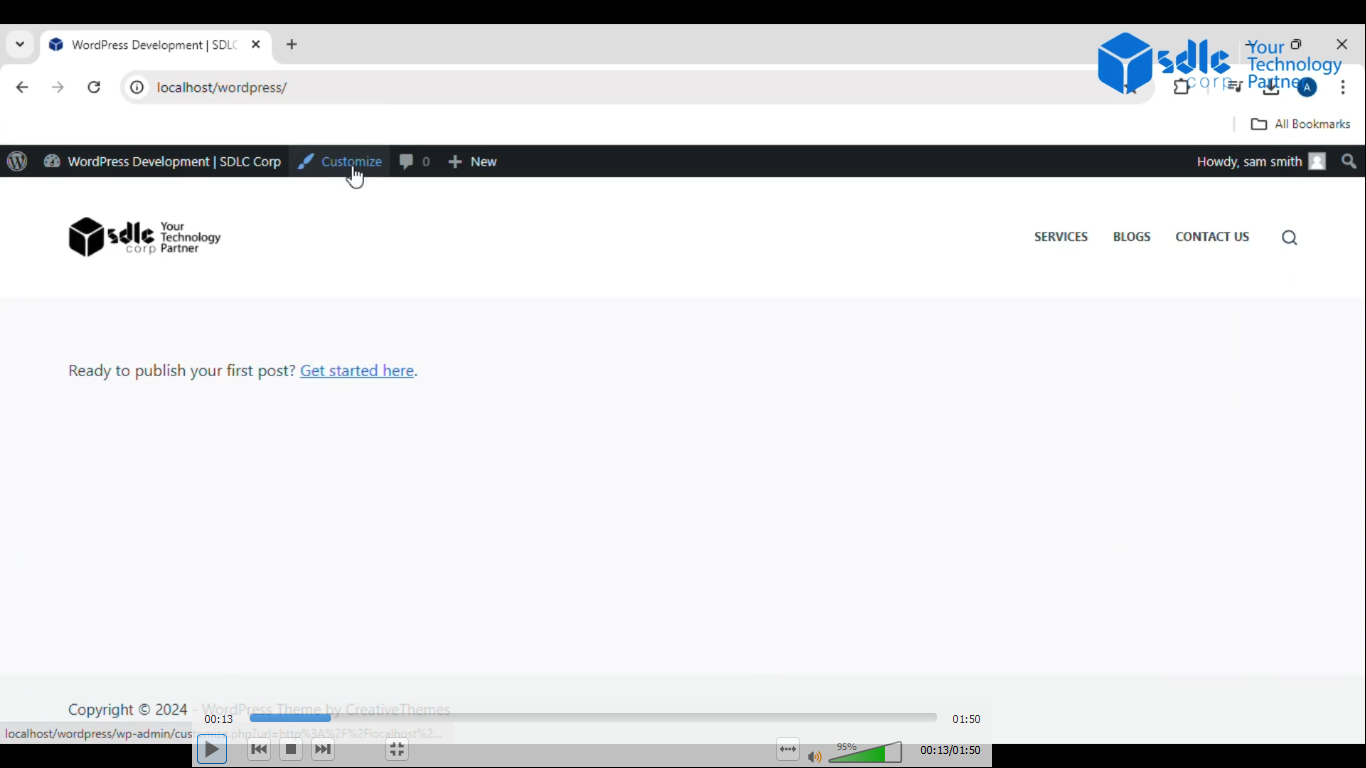
Task: Go to the SERVICES page
Action: click(1061, 237)
